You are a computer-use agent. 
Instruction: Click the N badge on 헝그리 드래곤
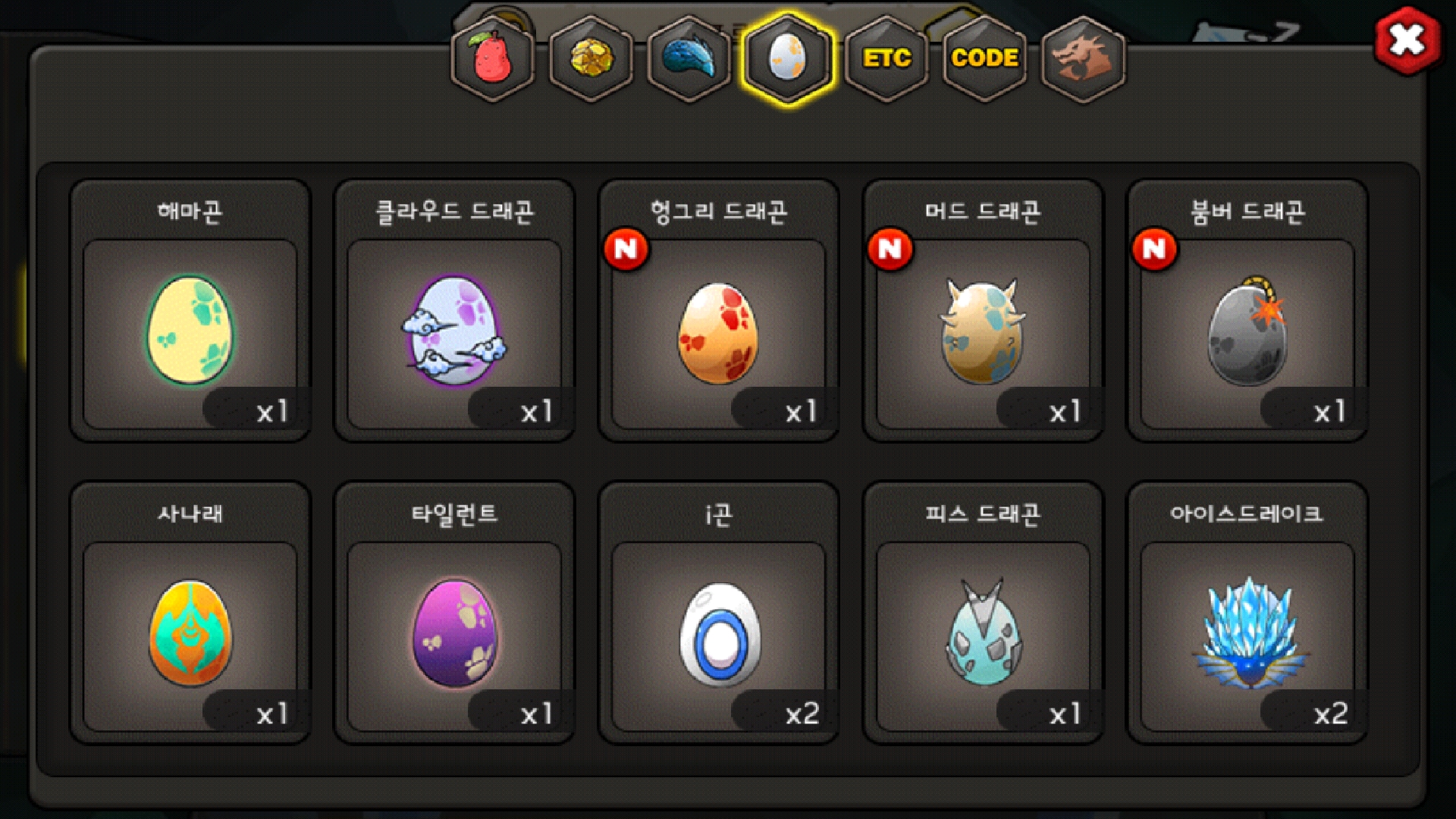(x=626, y=249)
